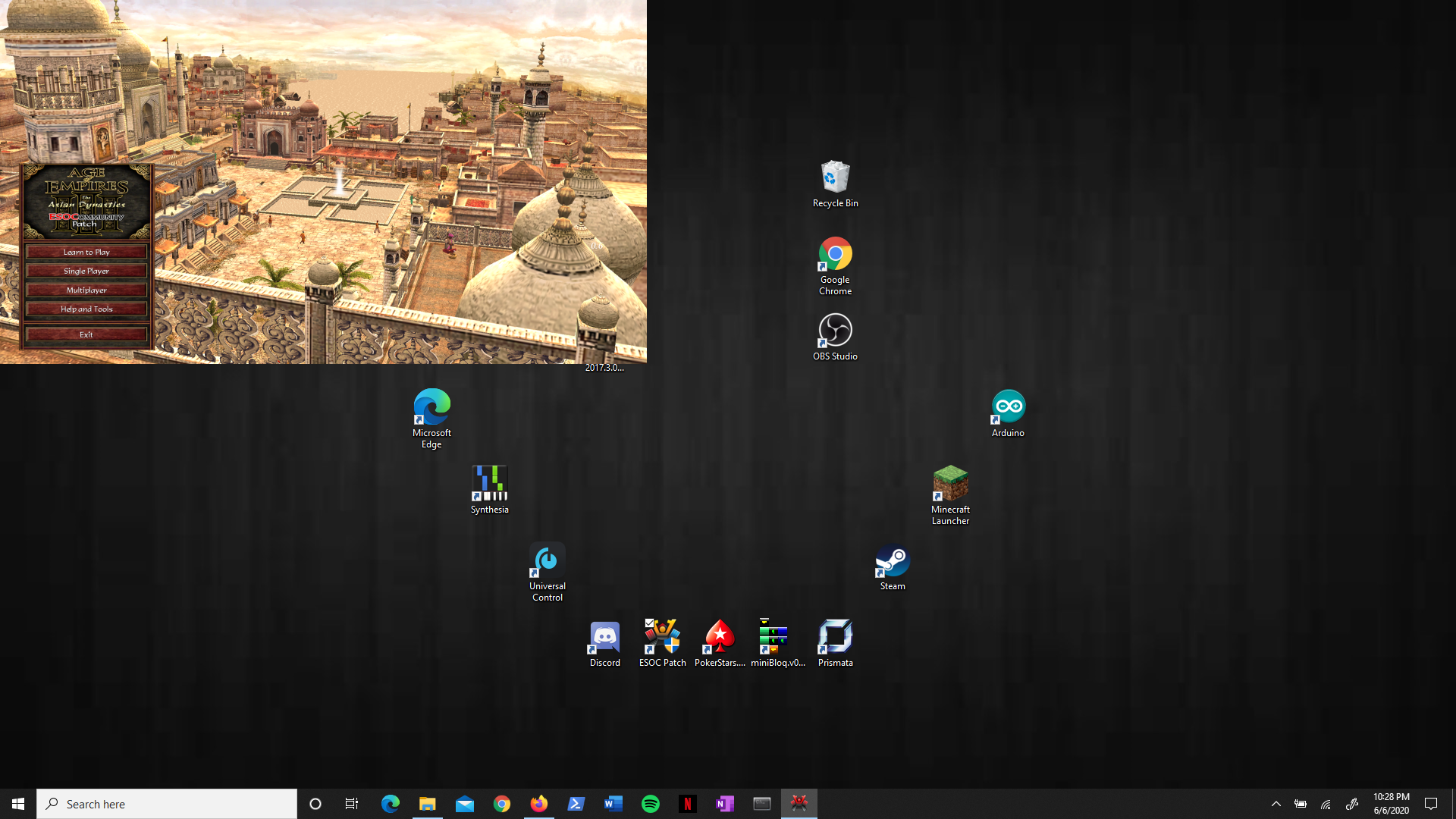Screen dimensions: 1456x819
Task: Select the Microsoft Edge desktop shortcut
Action: coord(431,419)
